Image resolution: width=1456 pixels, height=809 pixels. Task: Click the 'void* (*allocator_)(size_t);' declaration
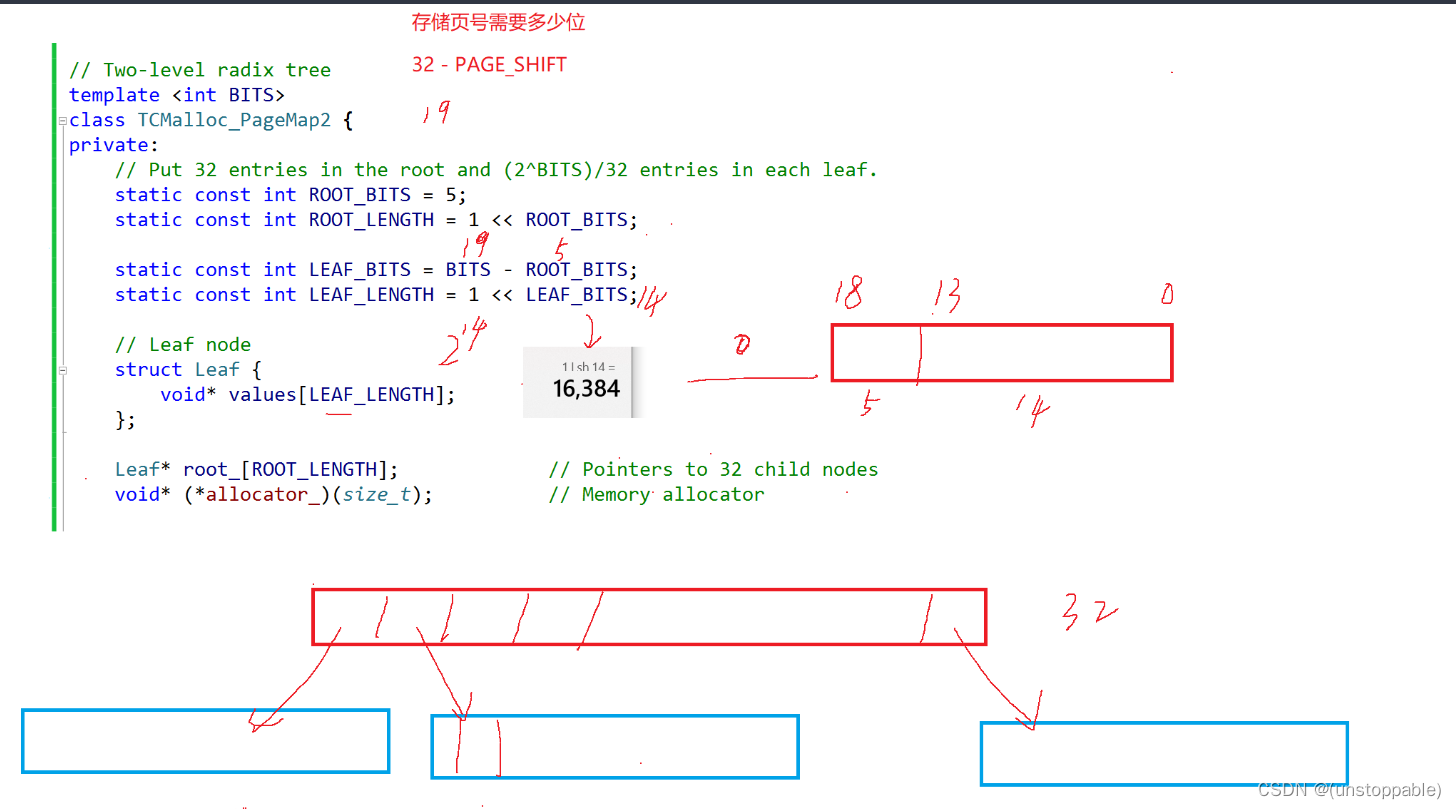point(274,494)
